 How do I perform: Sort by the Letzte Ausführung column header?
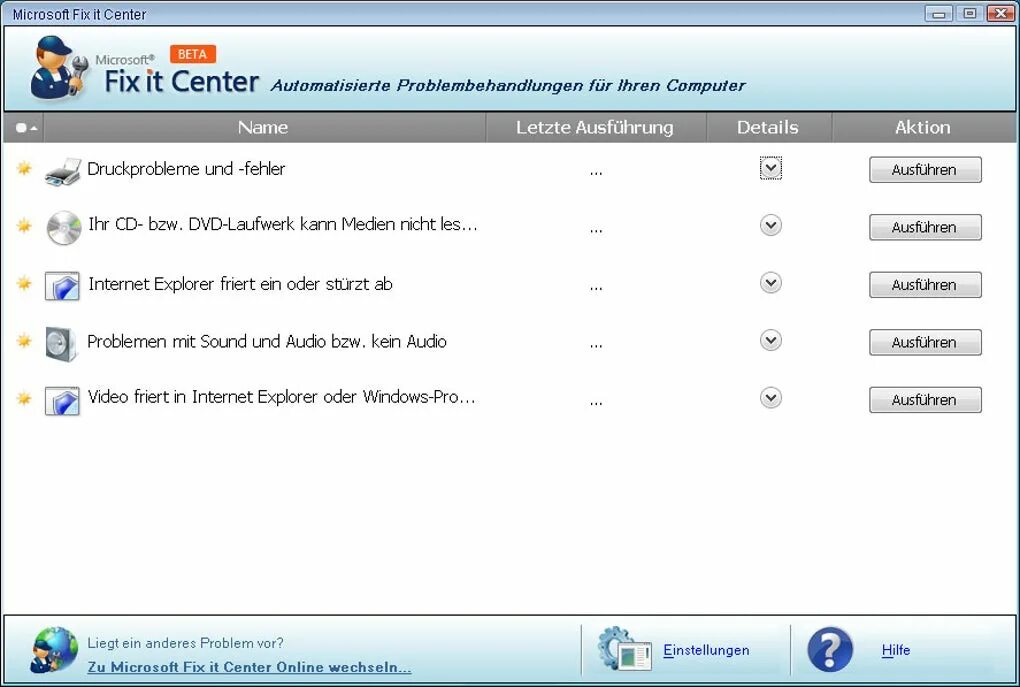point(595,128)
